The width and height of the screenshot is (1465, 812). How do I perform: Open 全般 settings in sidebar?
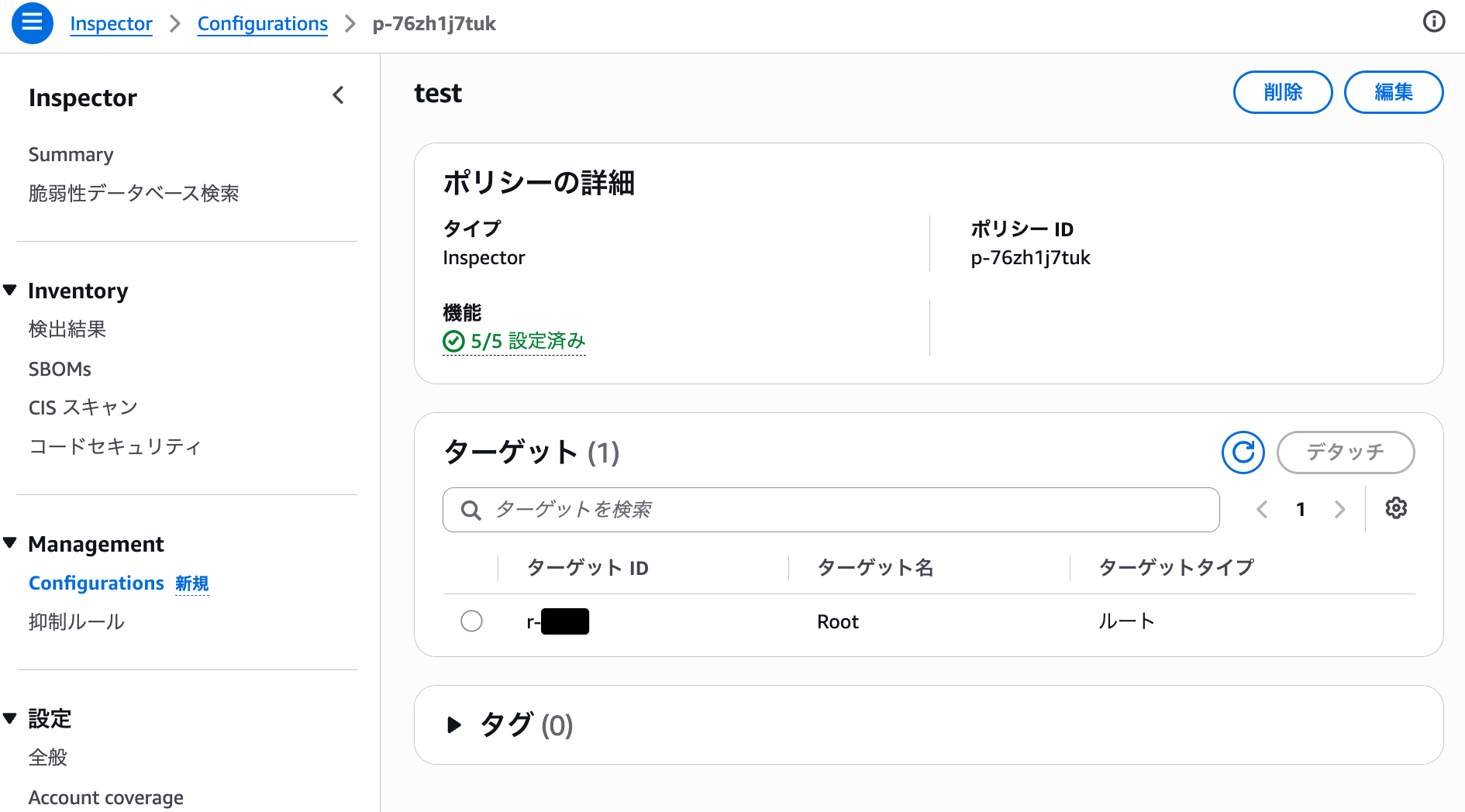[48, 757]
